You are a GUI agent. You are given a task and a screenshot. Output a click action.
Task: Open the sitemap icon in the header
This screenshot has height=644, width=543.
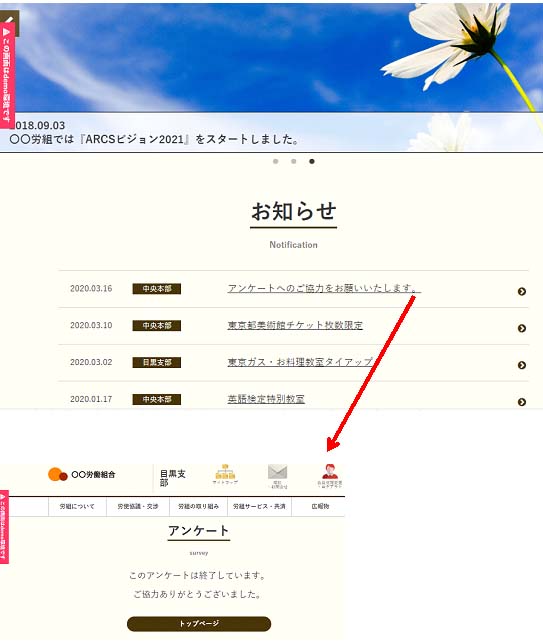click(x=225, y=474)
